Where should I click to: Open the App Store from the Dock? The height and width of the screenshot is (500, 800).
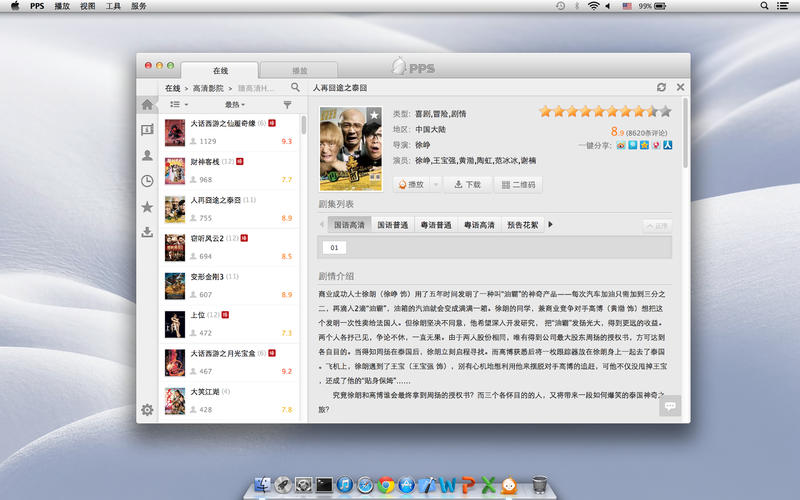pos(407,484)
